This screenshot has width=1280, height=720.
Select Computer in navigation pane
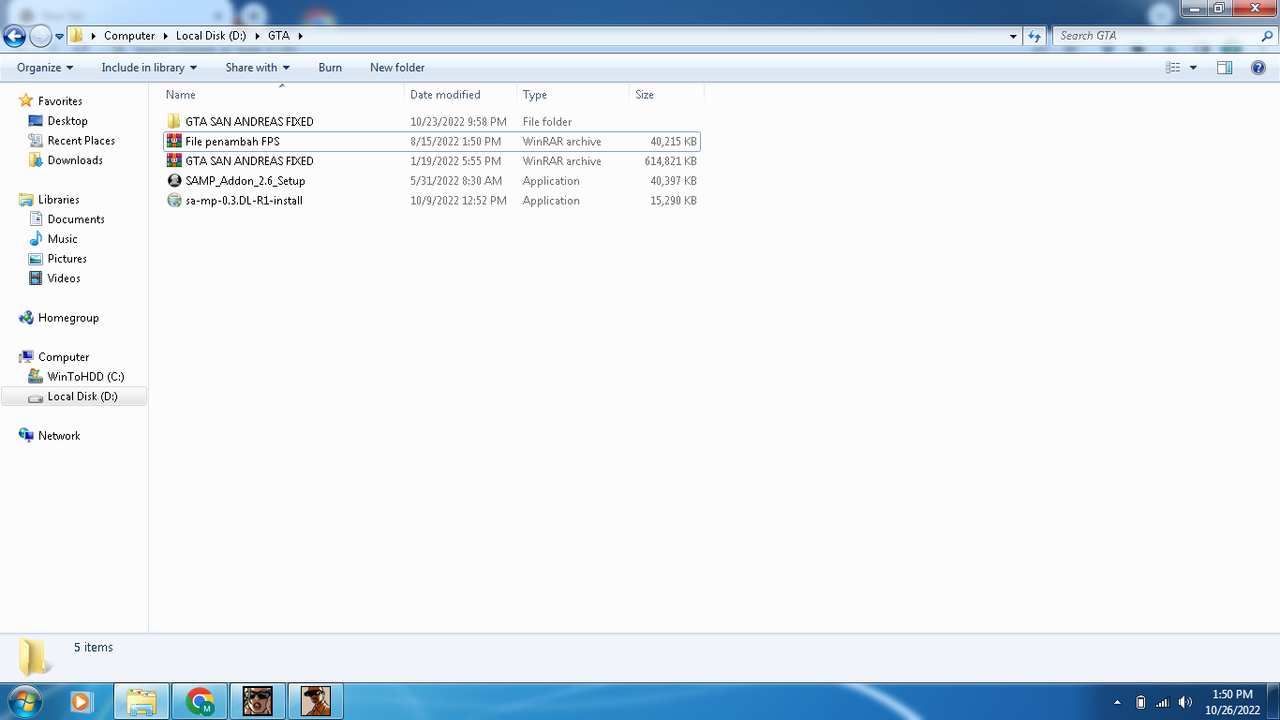[63, 357]
